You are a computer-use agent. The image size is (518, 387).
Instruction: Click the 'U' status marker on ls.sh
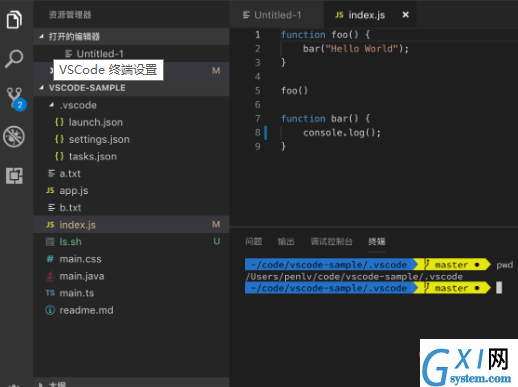(x=216, y=241)
